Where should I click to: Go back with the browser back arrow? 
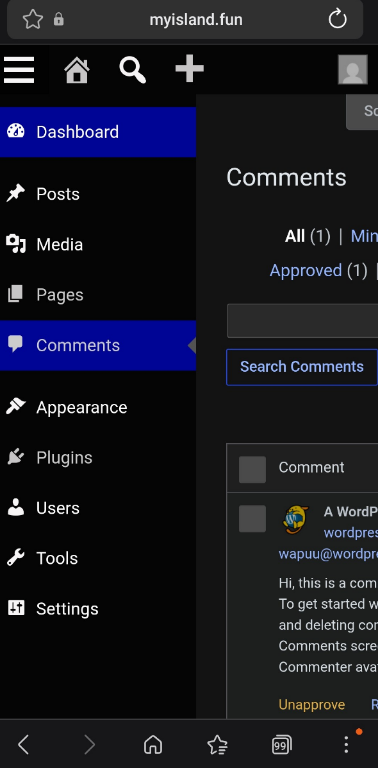[23, 745]
